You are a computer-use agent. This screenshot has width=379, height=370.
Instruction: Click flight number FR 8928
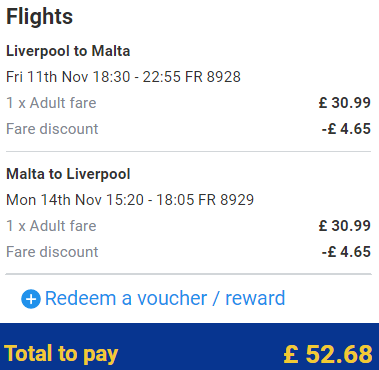tap(213, 77)
